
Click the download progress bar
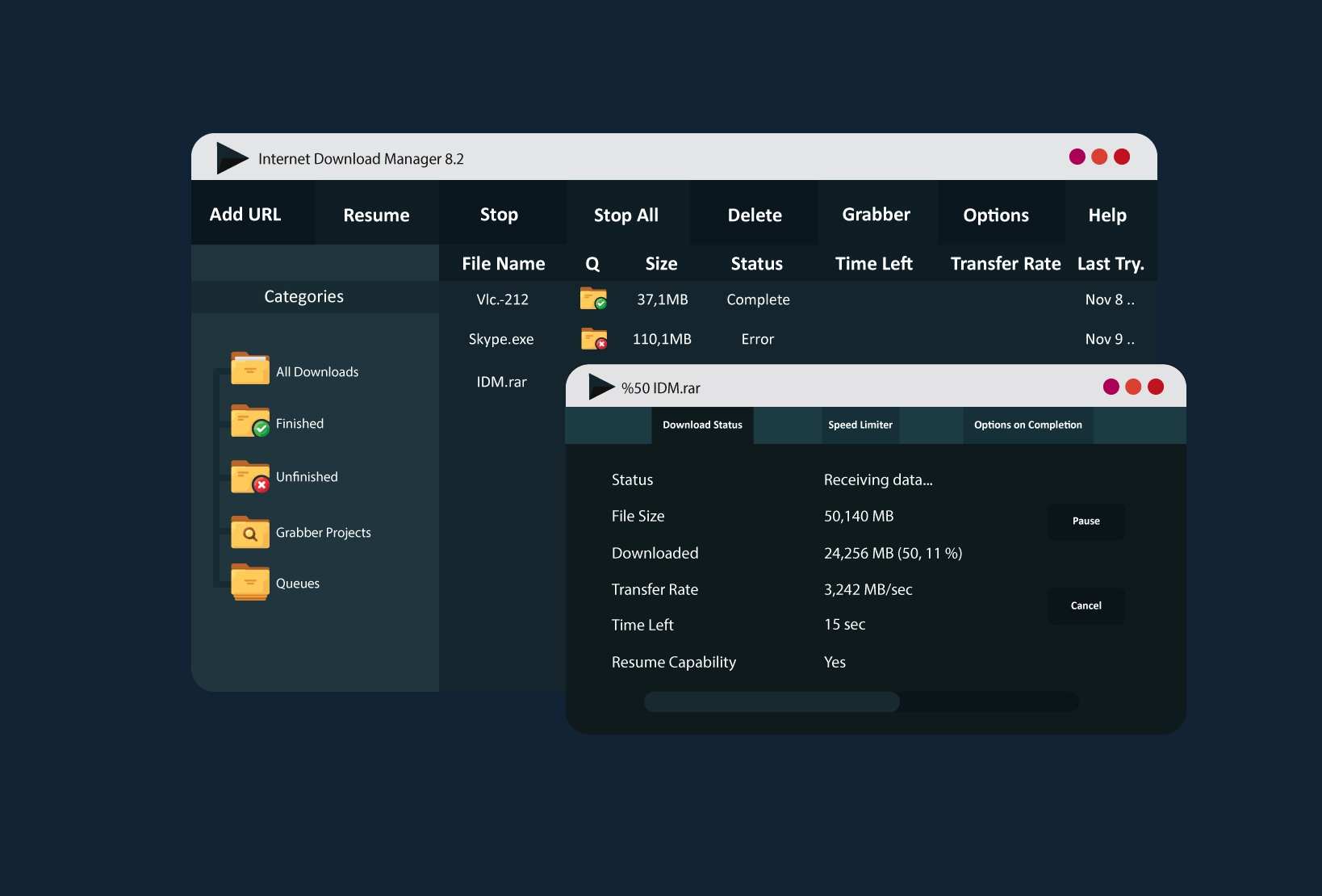(860, 702)
